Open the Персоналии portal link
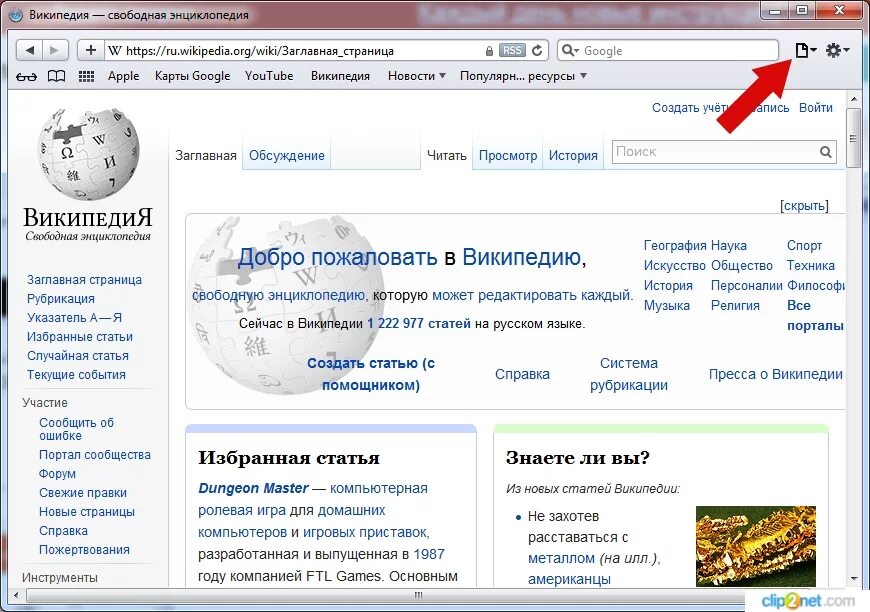Screen dimensions: 870x612 (x=747, y=285)
